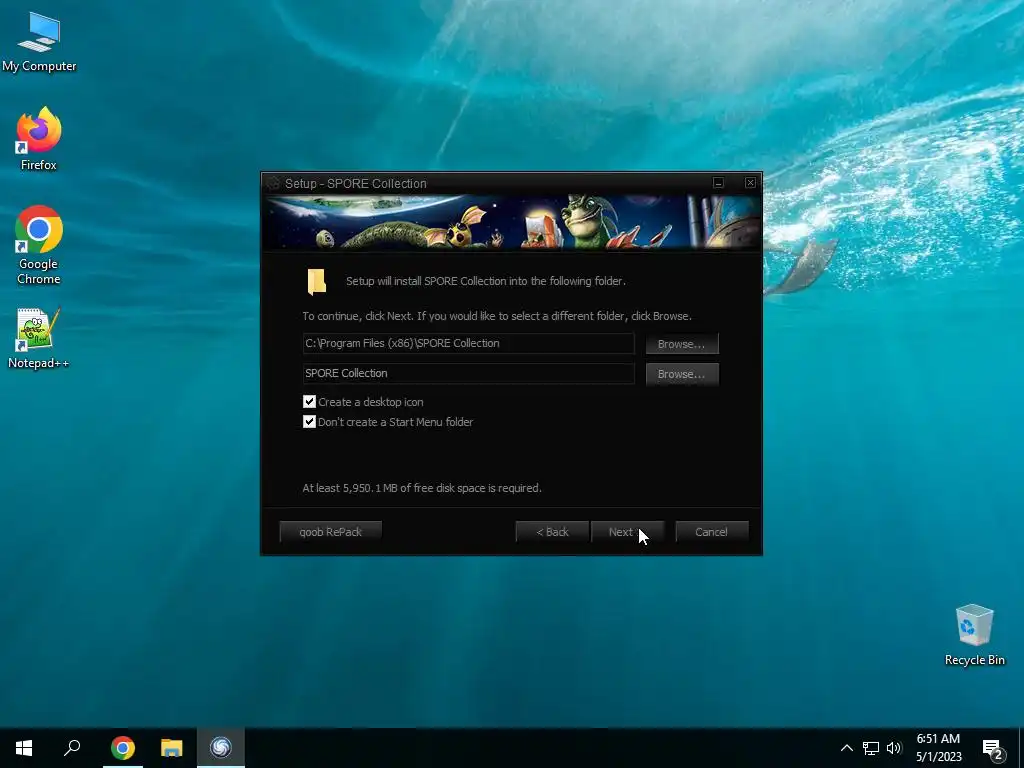Minimize the setup window
This screenshot has width=1024, height=768.
[718, 183]
